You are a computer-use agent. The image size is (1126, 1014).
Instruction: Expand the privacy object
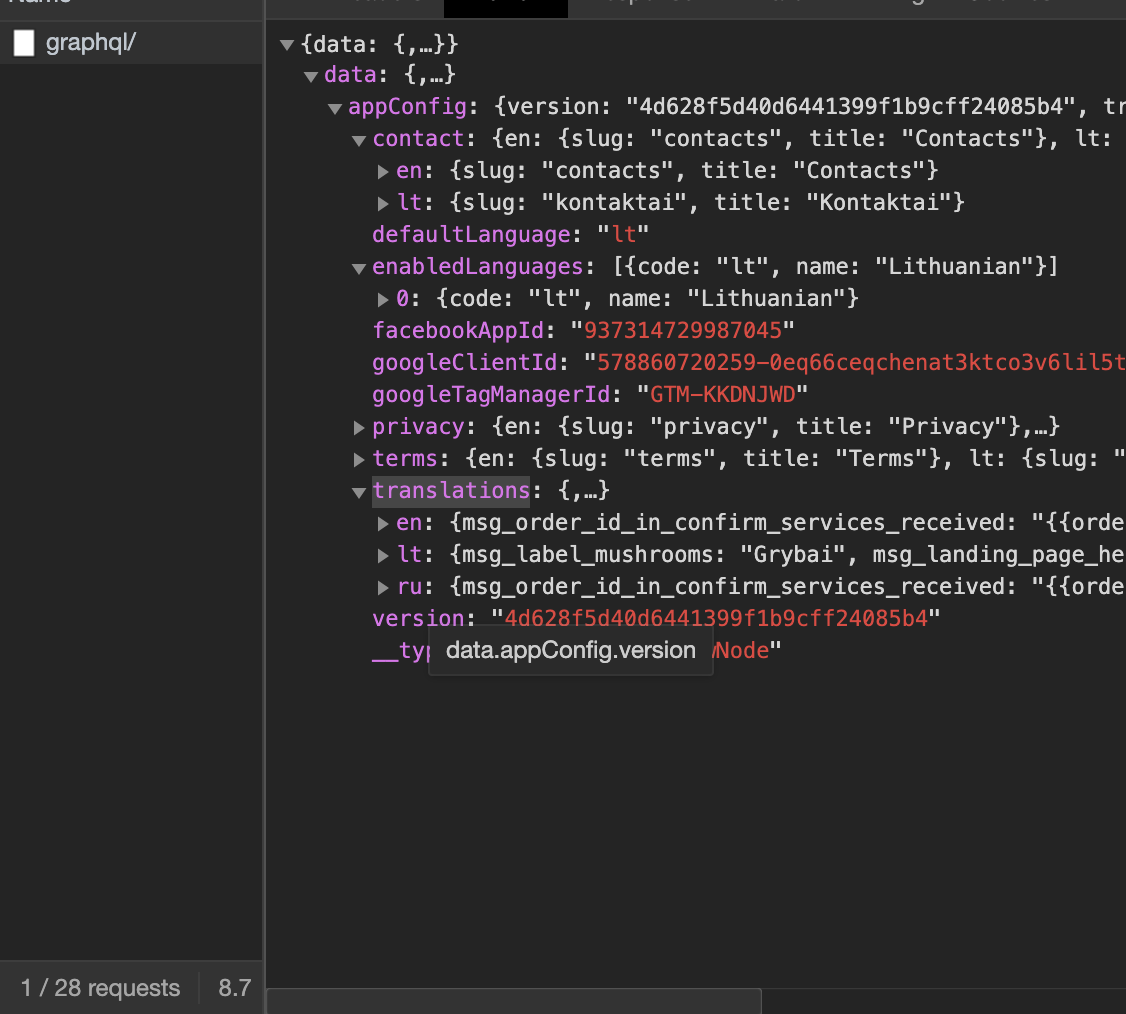click(x=359, y=428)
